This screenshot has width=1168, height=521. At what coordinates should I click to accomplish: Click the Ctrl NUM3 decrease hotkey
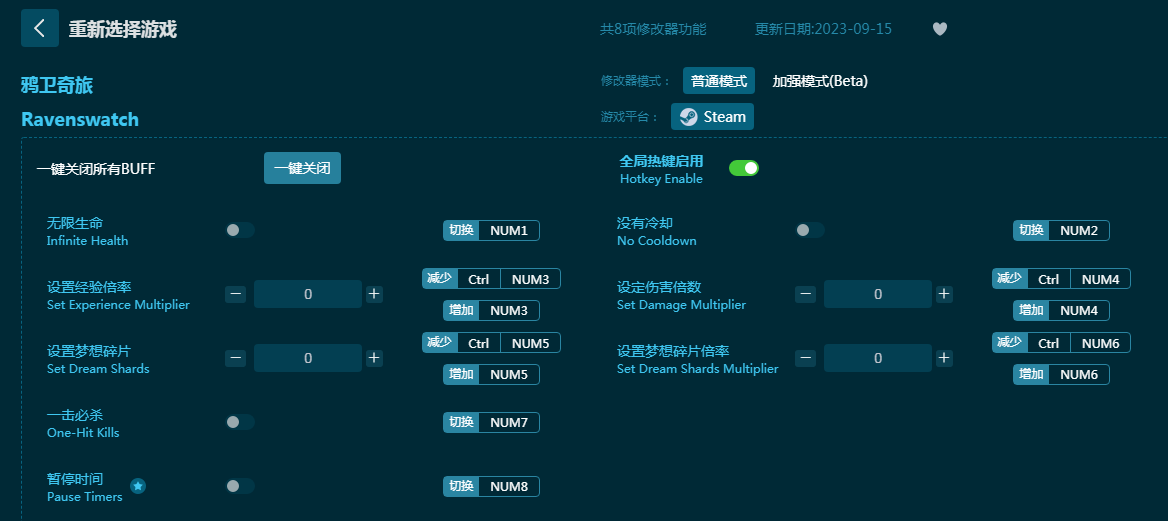492,279
